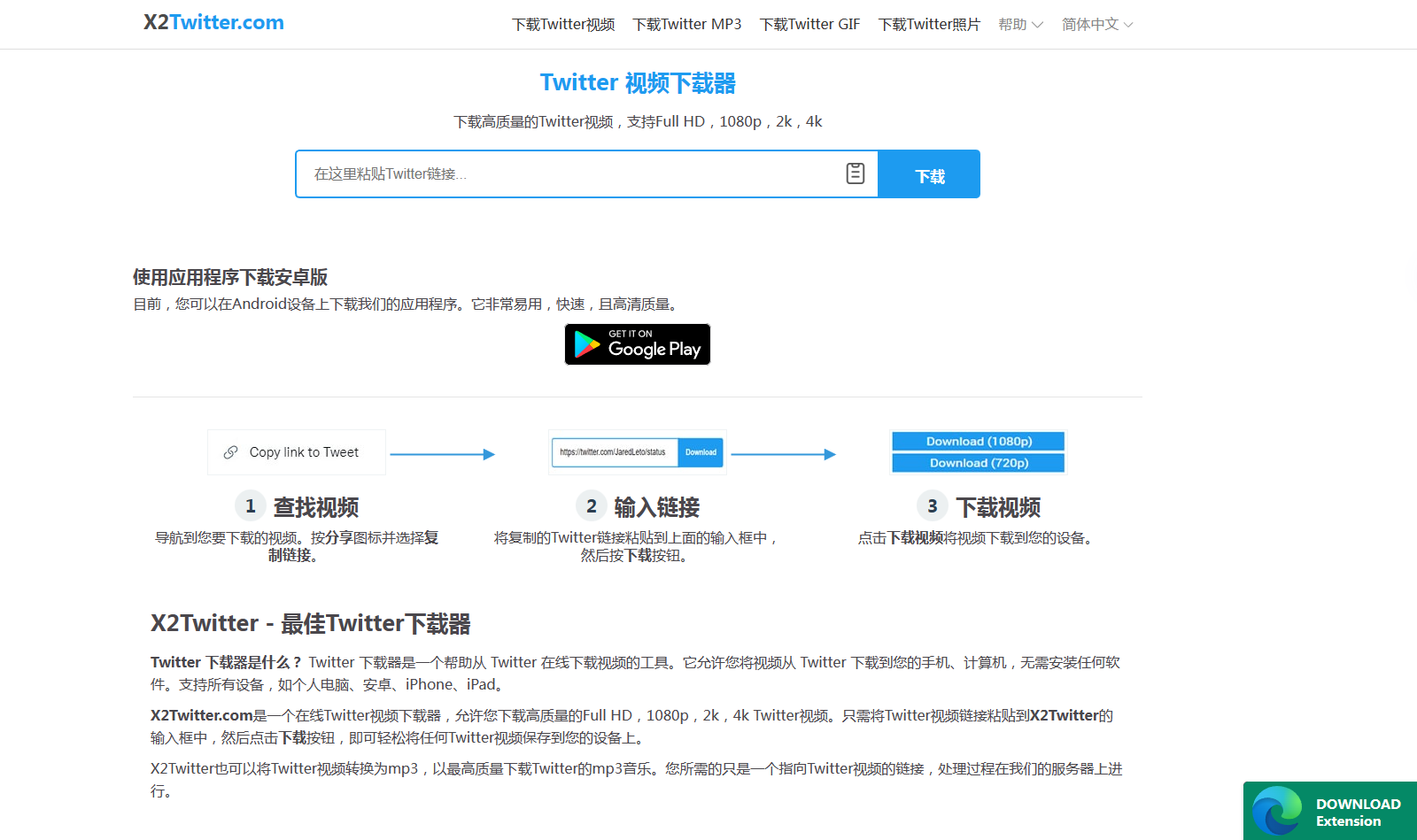The width and height of the screenshot is (1417, 840).
Task: Expand the 帮助 dropdown menu
Action: (x=1020, y=25)
